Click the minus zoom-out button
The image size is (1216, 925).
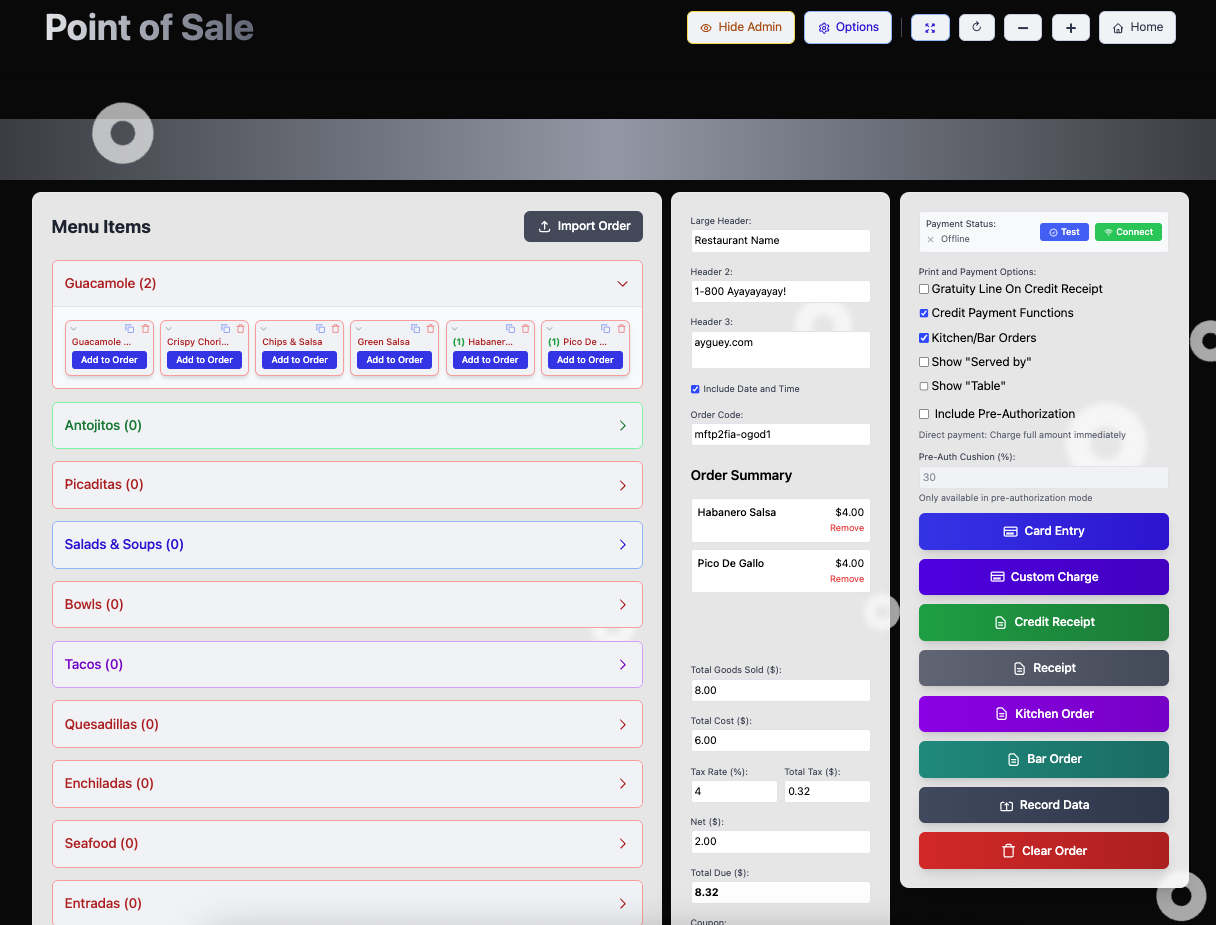point(1023,28)
